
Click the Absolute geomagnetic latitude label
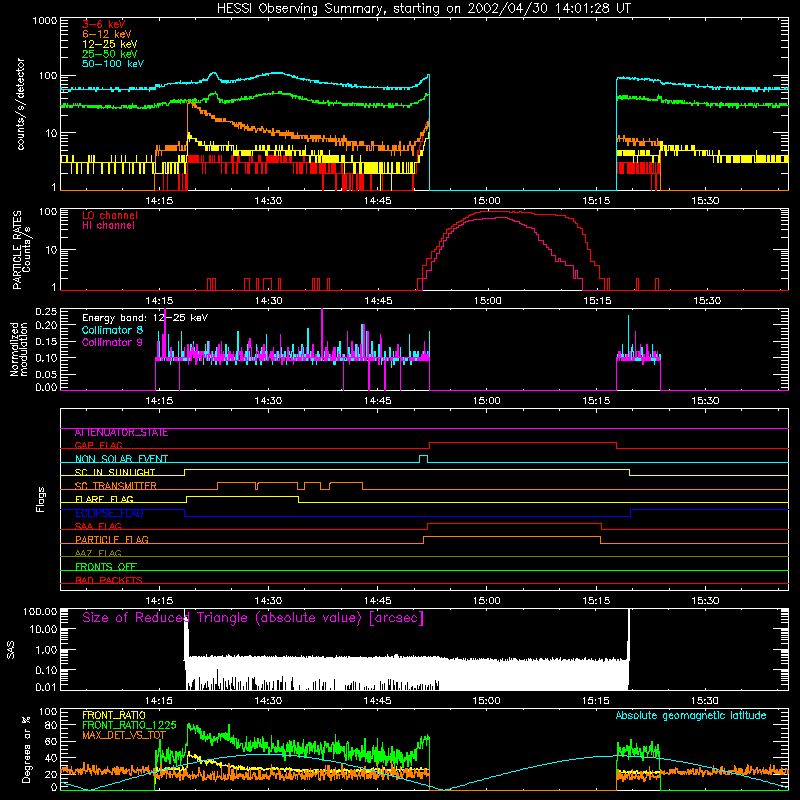[x=691, y=716]
